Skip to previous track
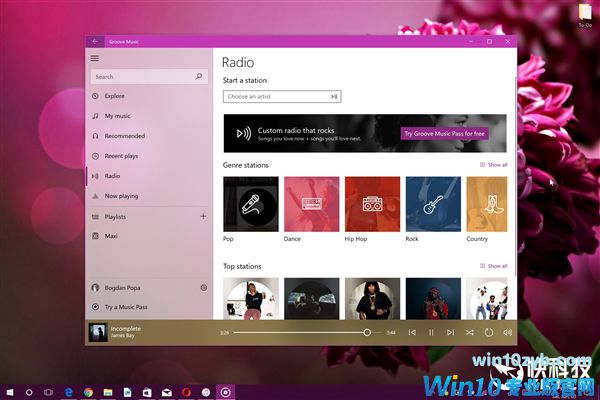The image size is (600, 400). click(x=412, y=333)
